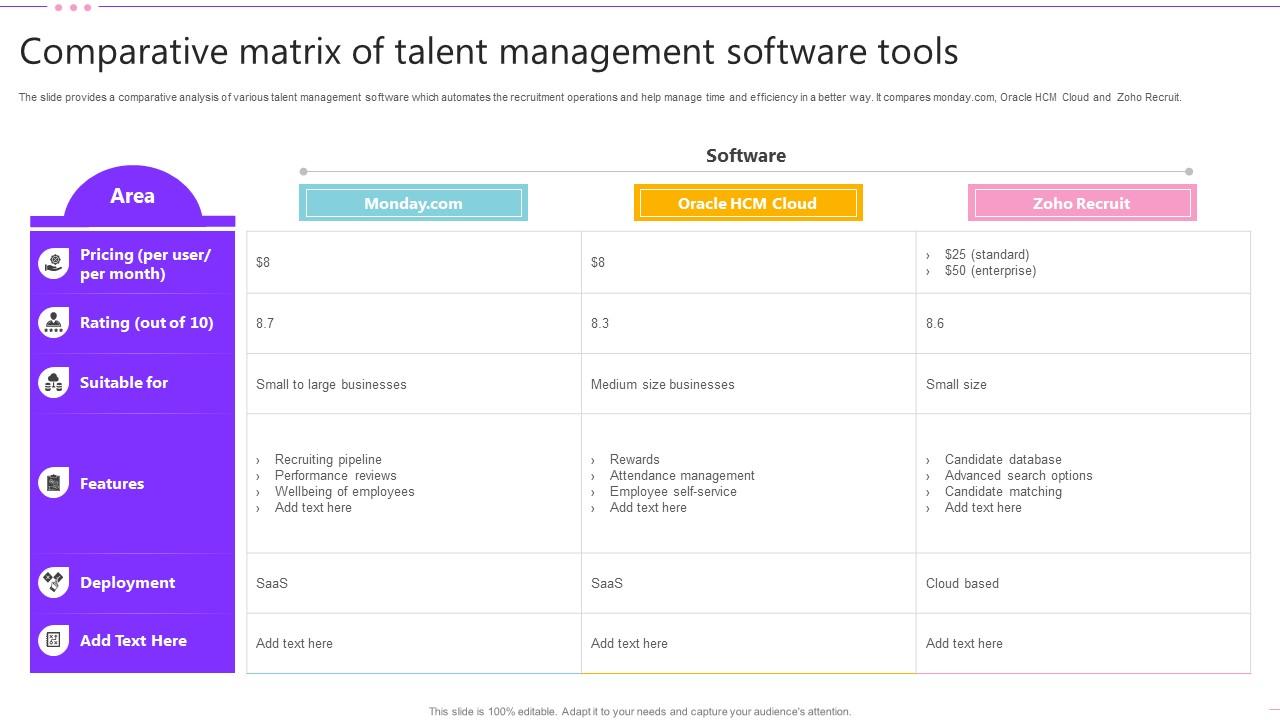
Task: Select the Deployment hand icon
Action: 53,582
